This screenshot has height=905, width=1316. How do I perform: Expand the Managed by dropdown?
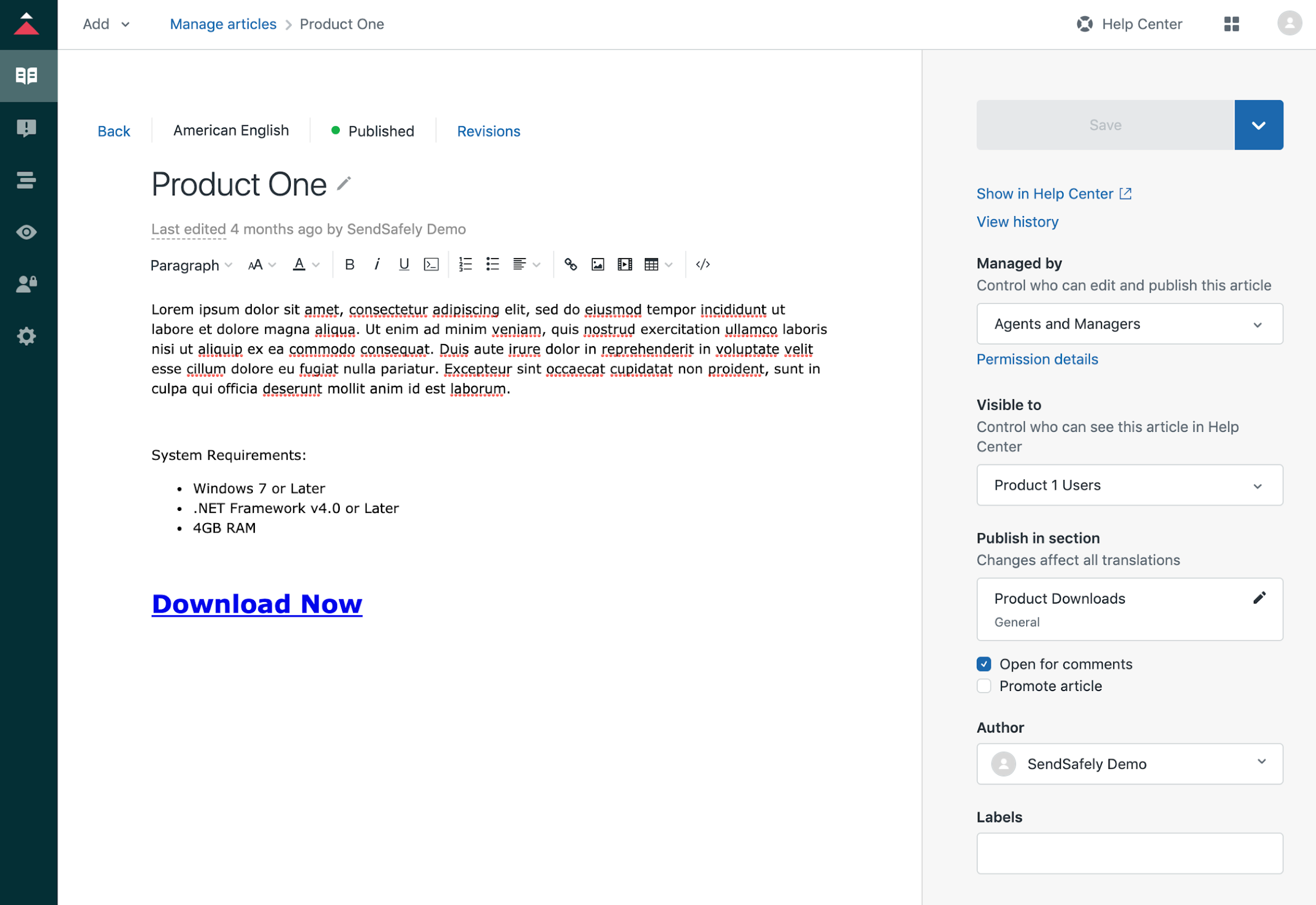[x=1129, y=324]
